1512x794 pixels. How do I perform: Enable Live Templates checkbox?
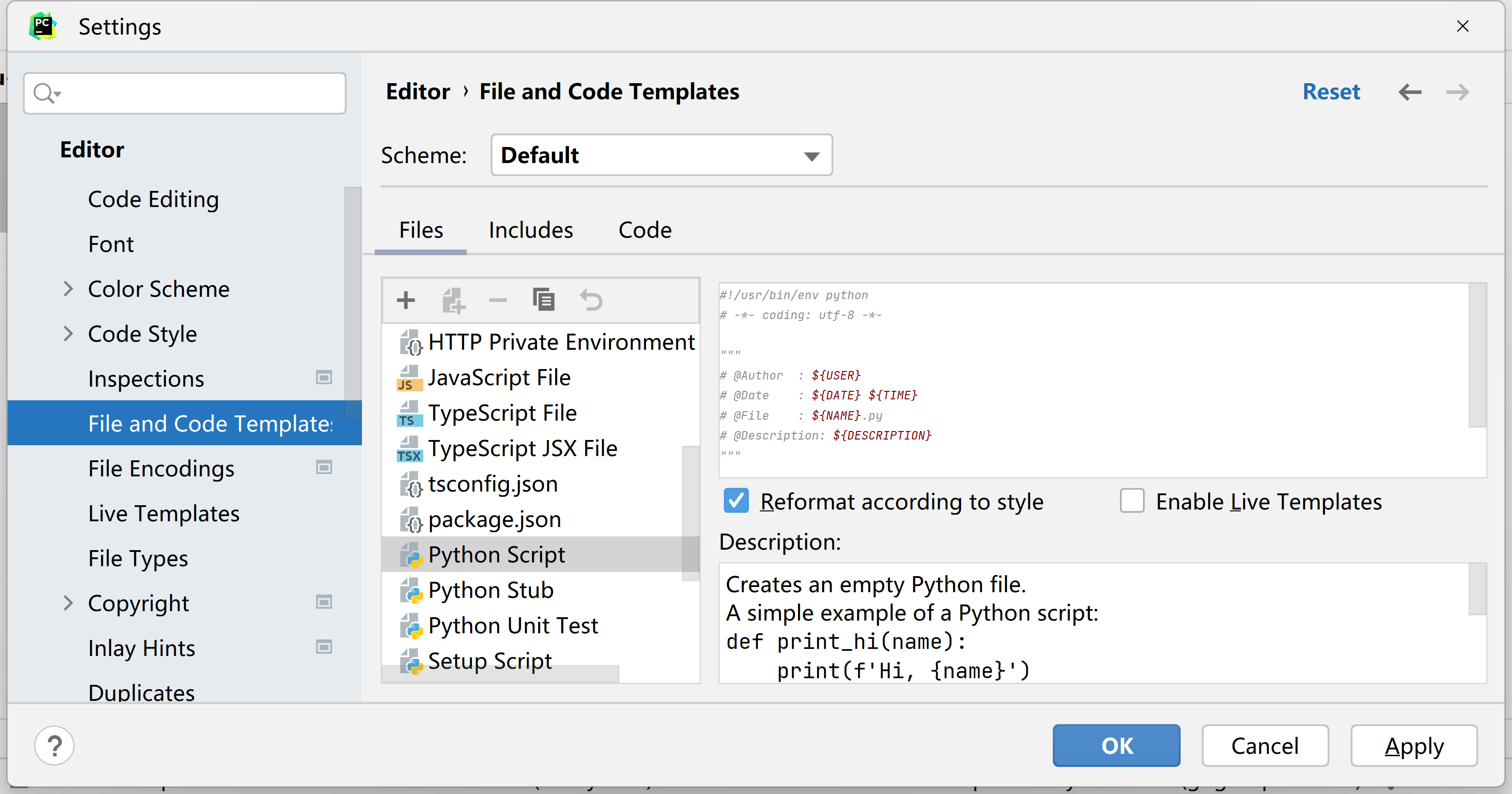(1132, 501)
